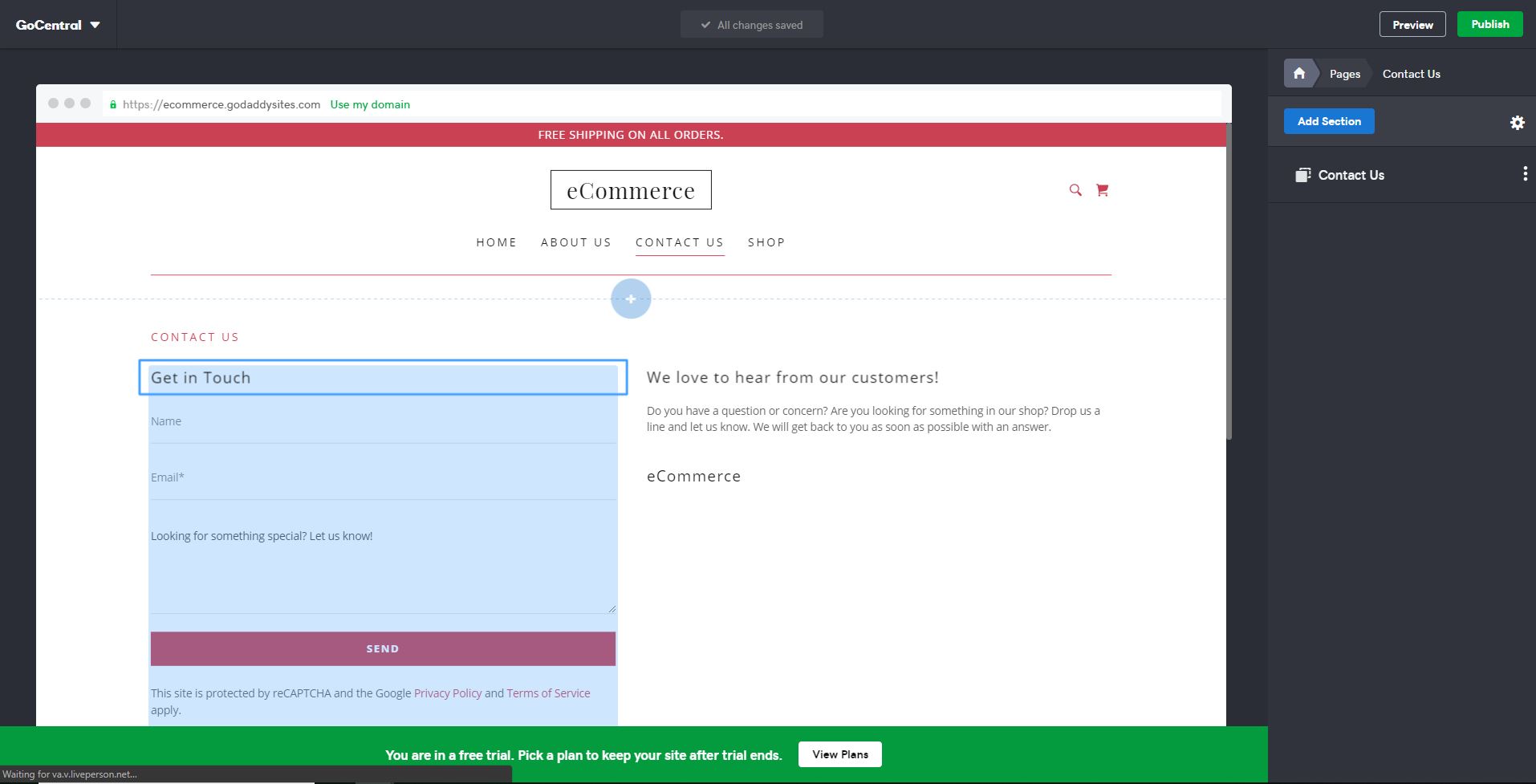Image resolution: width=1536 pixels, height=784 pixels.
Task: Click Use my domain link
Action: (x=370, y=104)
